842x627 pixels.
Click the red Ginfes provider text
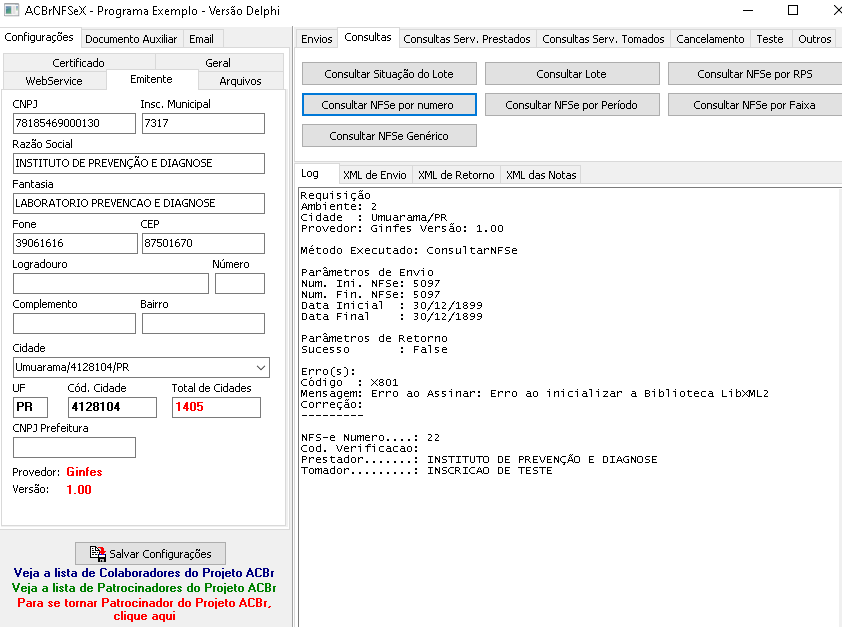(x=84, y=472)
